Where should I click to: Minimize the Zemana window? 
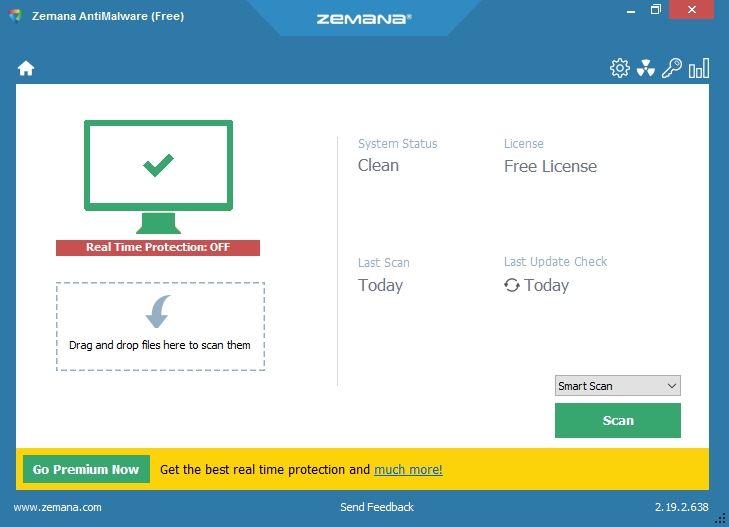(x=631, y=11)
